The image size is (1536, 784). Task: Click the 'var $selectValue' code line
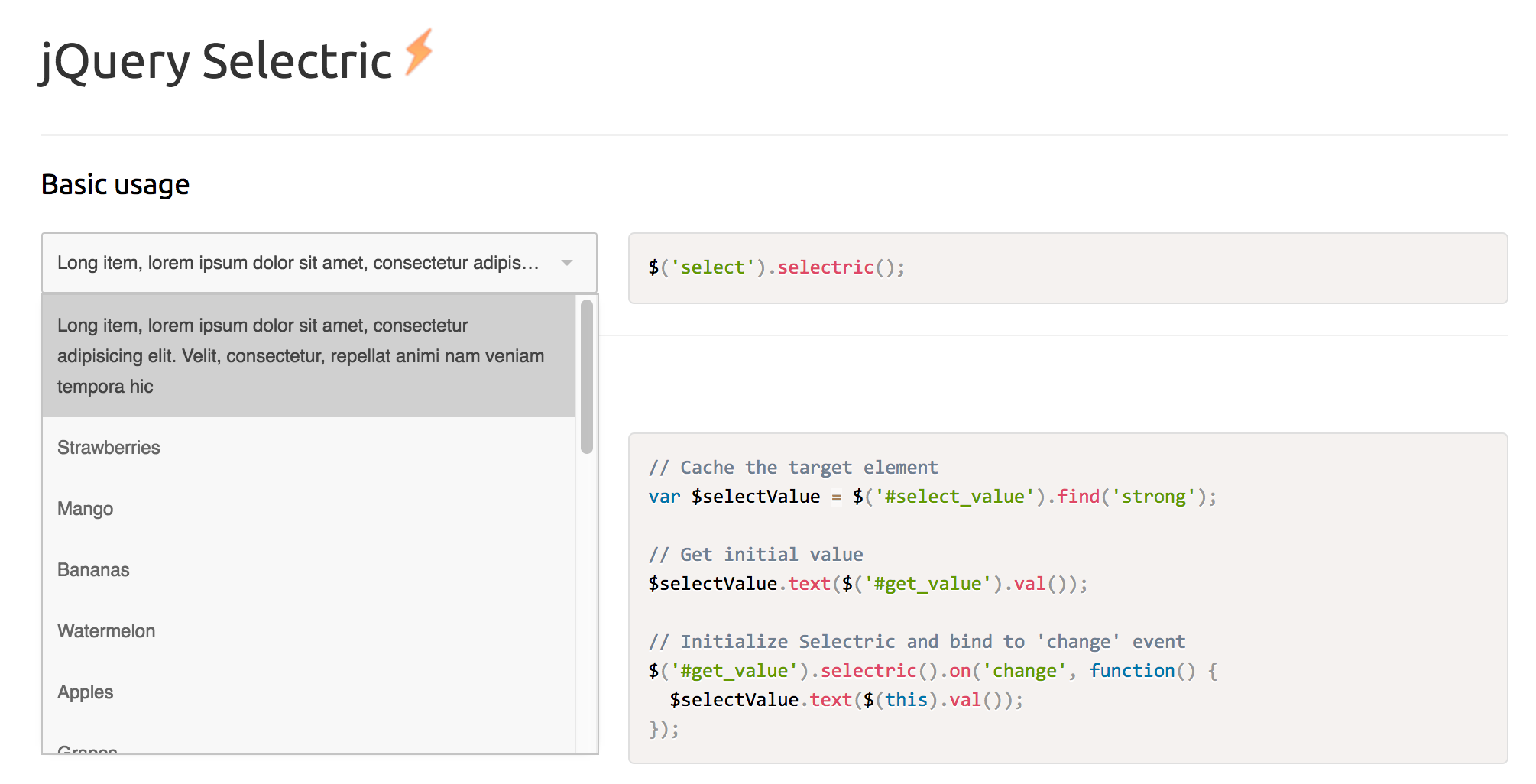932,497
